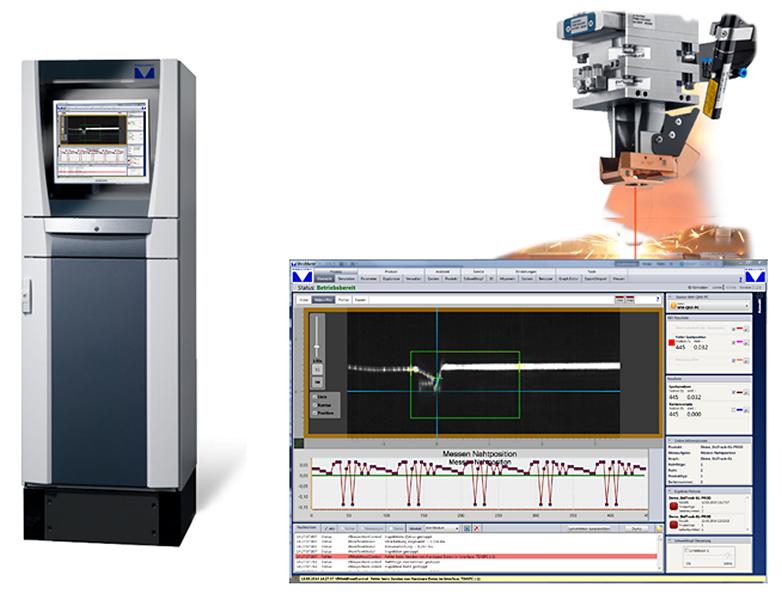
Task: Collapse the Online Informationen panel
Action: click(670, 441)
